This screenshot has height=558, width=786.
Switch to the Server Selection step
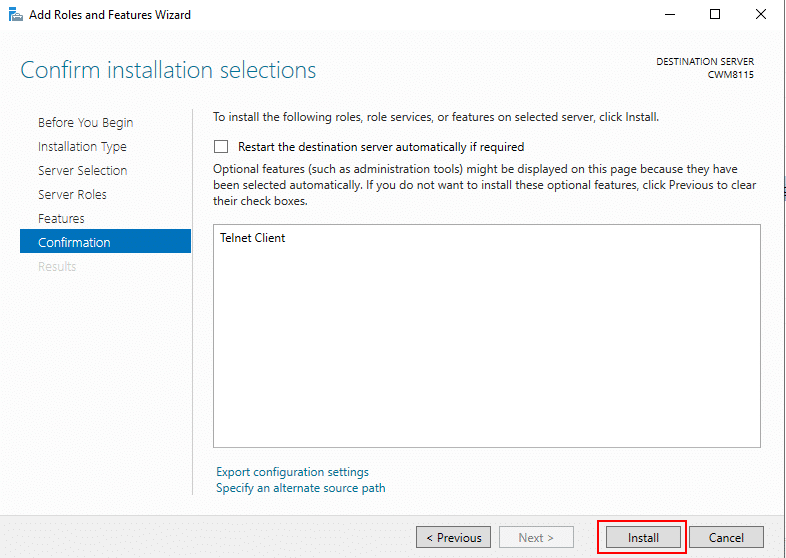82,170
